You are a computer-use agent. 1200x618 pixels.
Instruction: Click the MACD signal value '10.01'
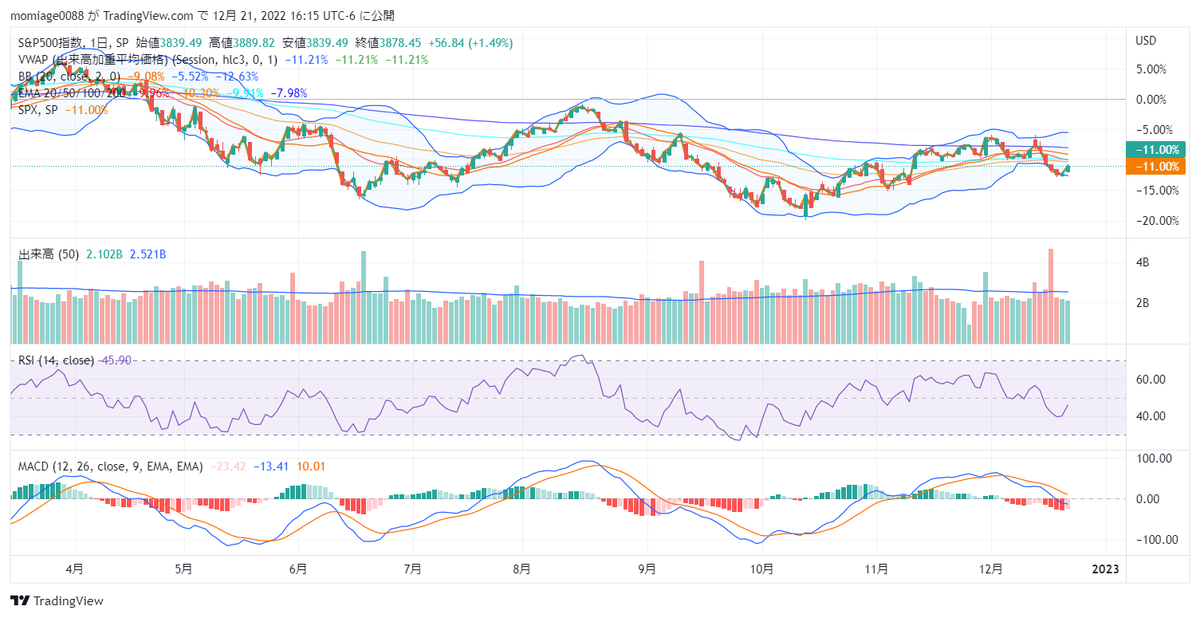pyautogui.click(x=313, y=466)
